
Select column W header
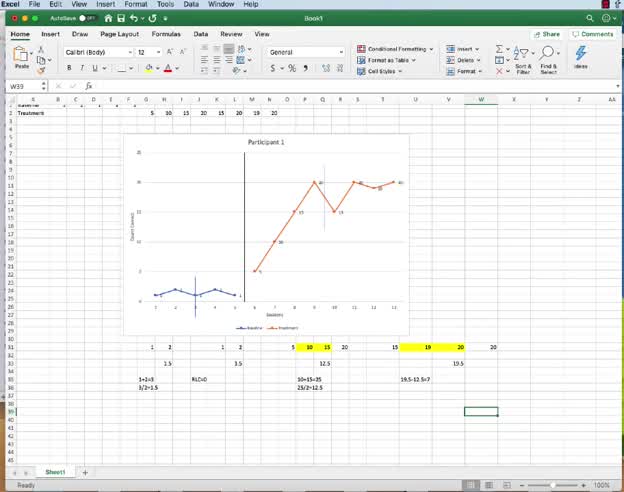[481, 100]
